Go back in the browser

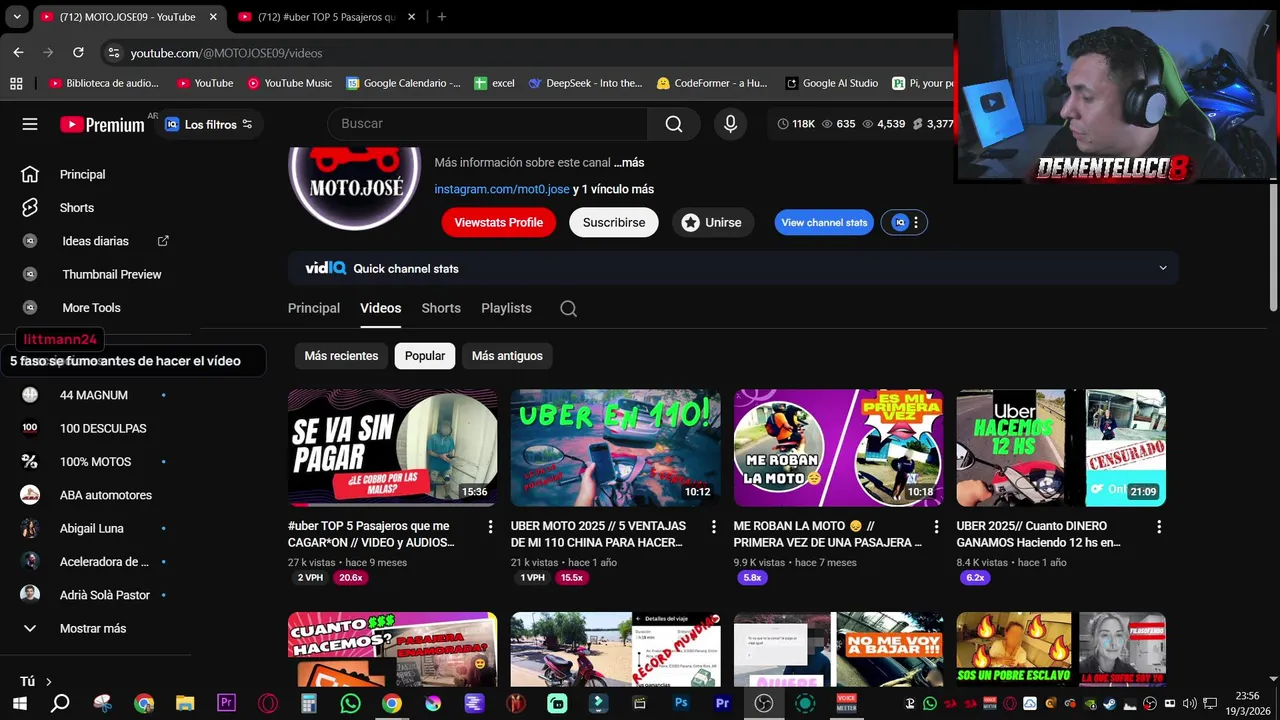18,52
